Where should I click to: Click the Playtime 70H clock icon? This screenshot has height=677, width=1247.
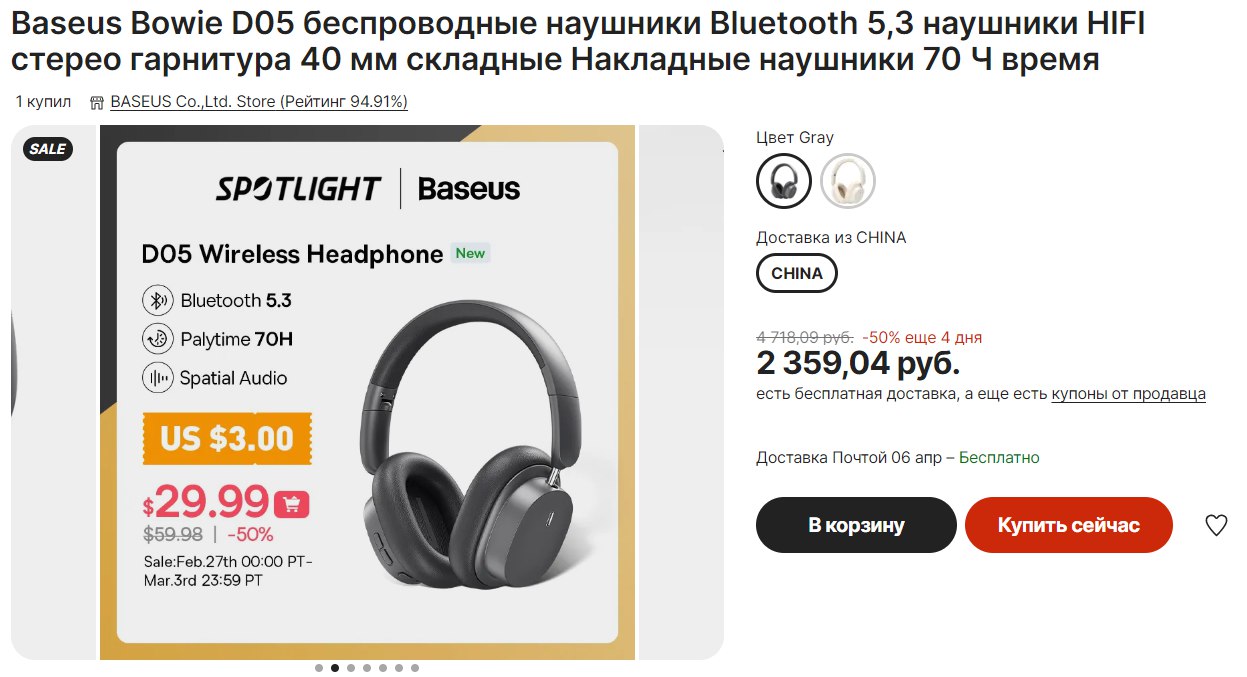coord(157,339)
